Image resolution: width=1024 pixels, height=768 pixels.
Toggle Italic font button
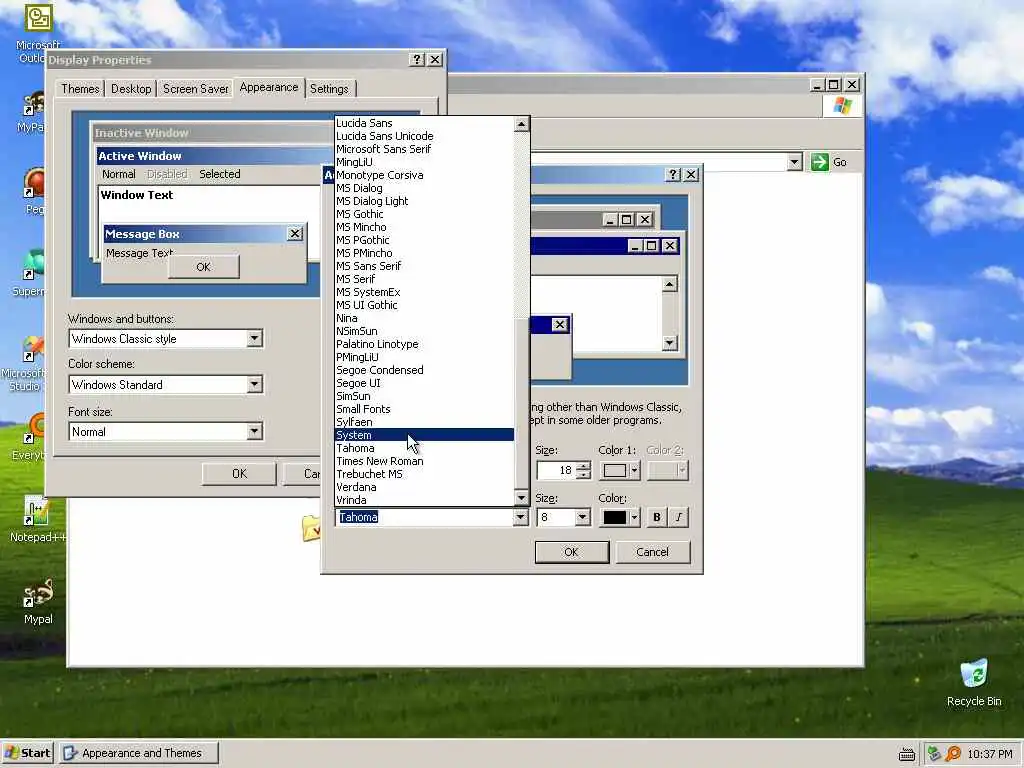point(679,517)
